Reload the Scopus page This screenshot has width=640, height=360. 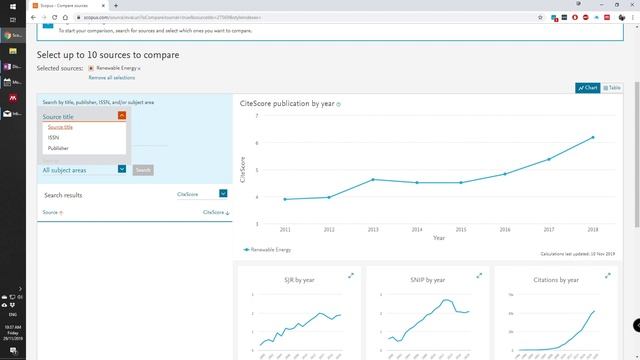point(55,18)
